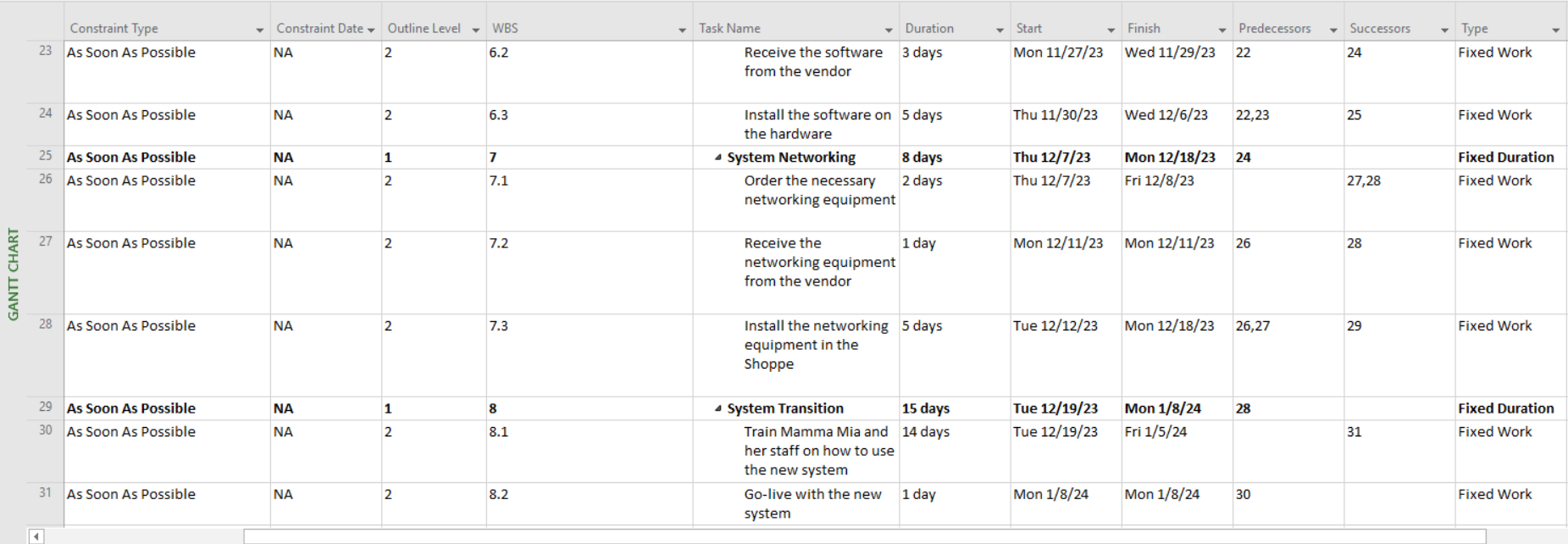The width and height of the screenshot is (1568, 544).
Task: Open the Task Name column filter dropdown
Action: [888, 28]
